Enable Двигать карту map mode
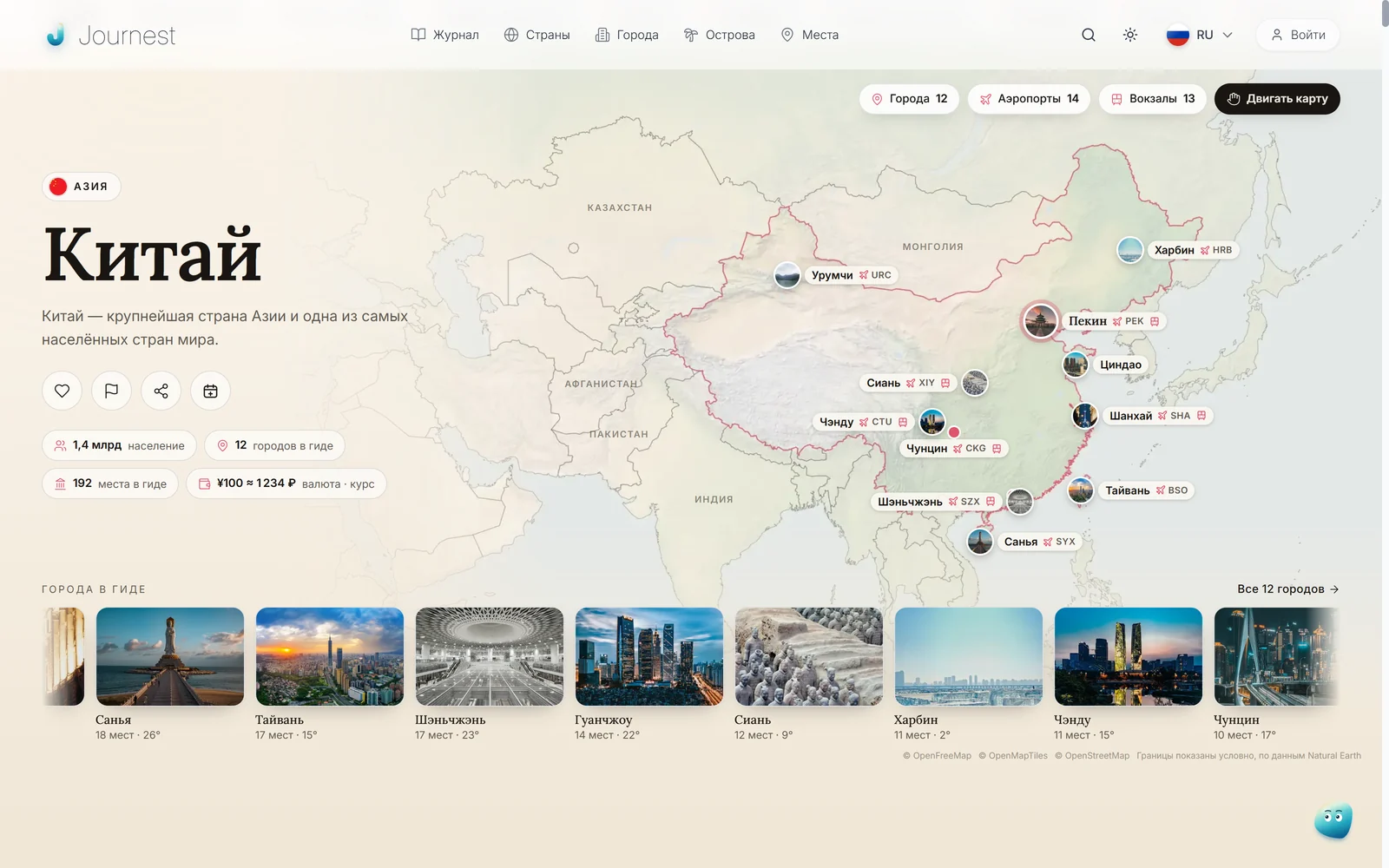 pos(1277,99)
